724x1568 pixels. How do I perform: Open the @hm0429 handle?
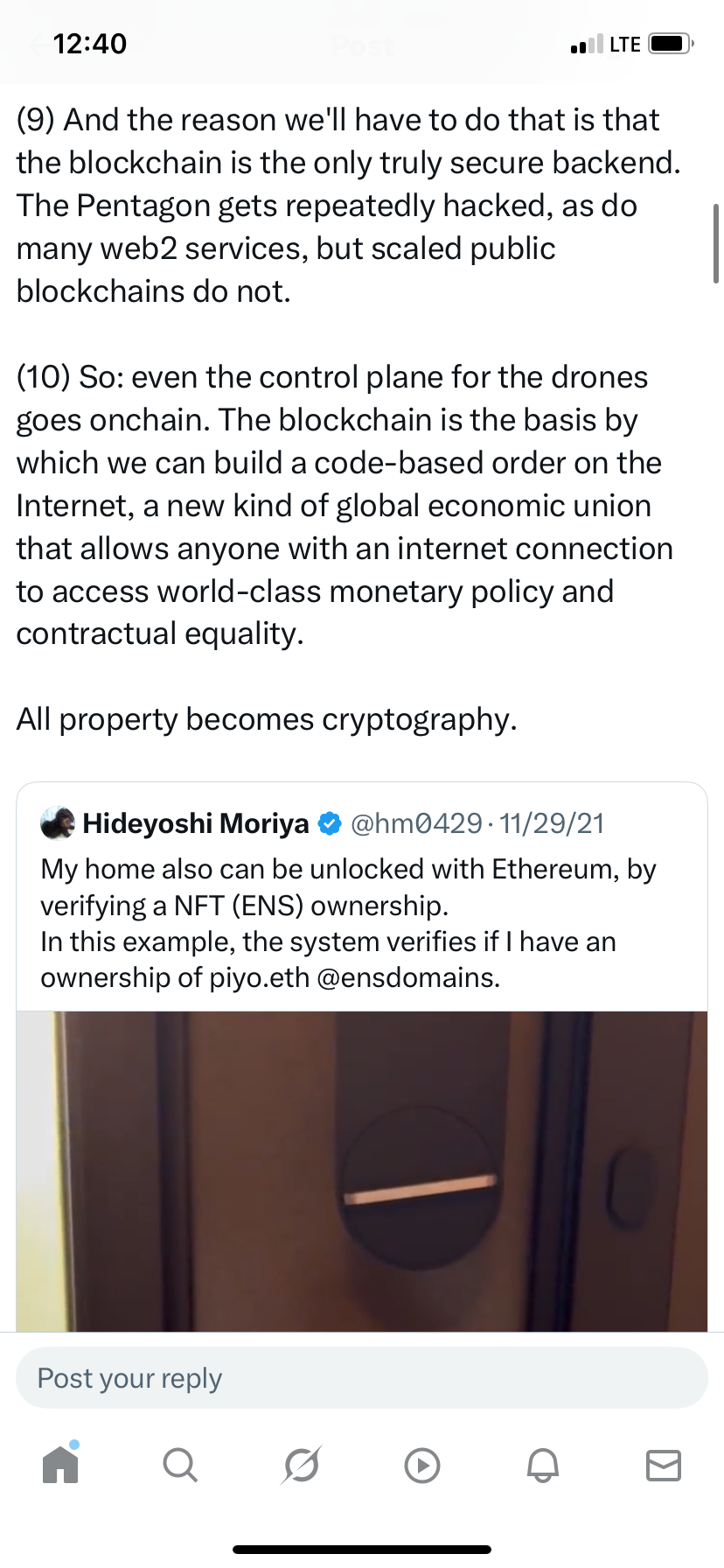click(416, 823)
